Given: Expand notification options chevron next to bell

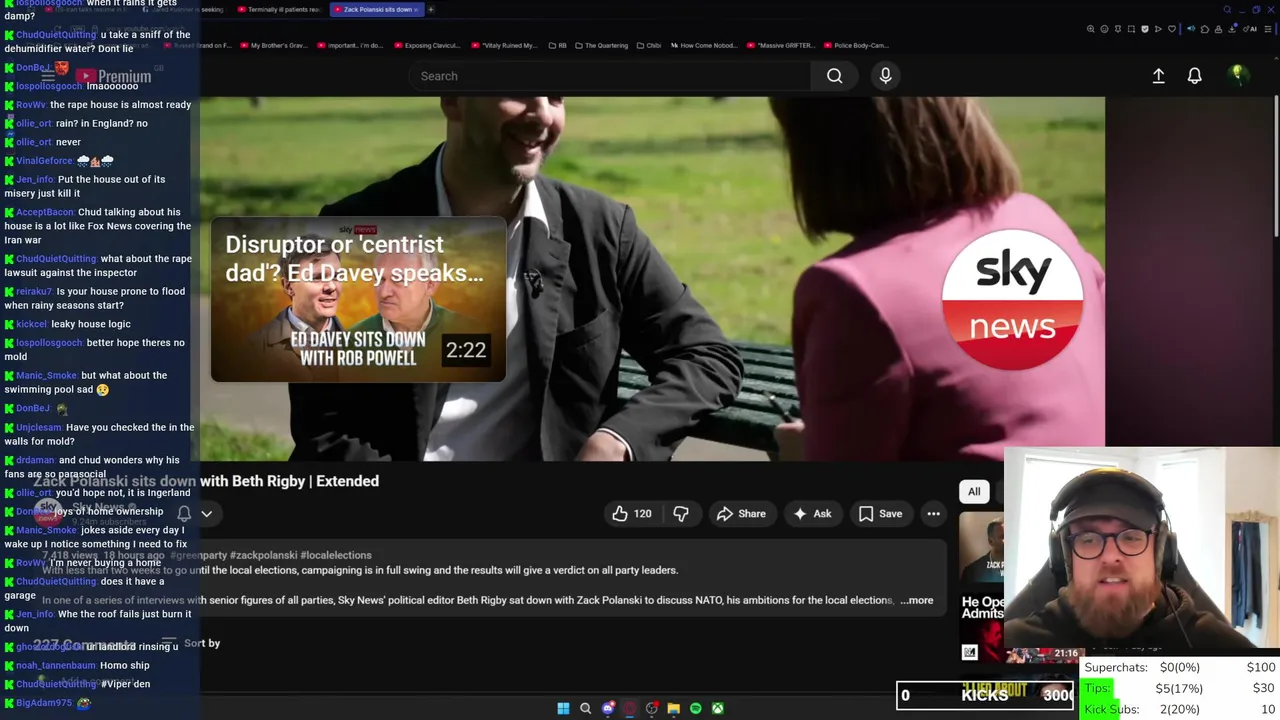Looking at the screenshot, I should click(x=206, y=513).
